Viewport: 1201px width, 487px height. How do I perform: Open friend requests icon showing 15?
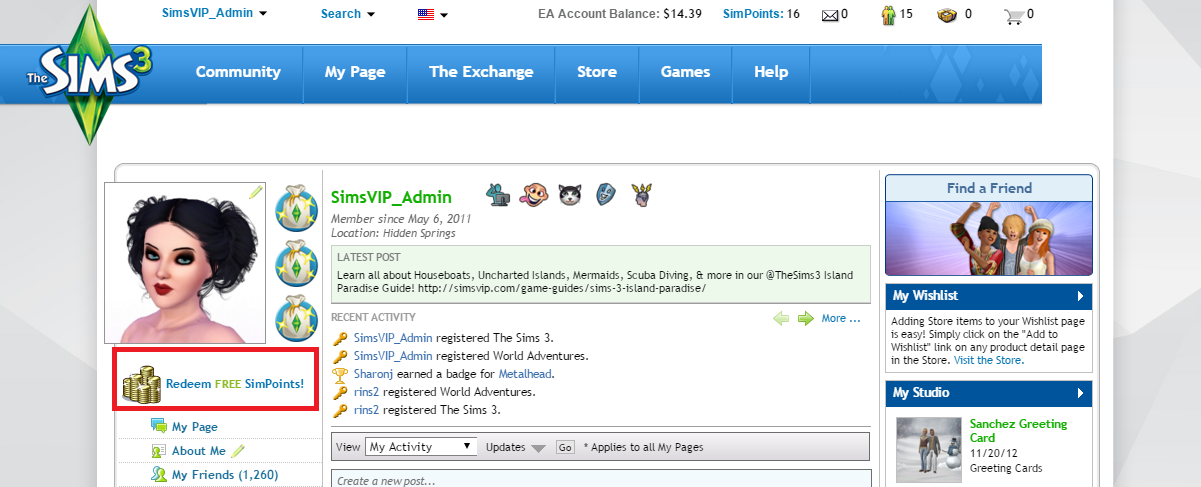click(888, 15)
